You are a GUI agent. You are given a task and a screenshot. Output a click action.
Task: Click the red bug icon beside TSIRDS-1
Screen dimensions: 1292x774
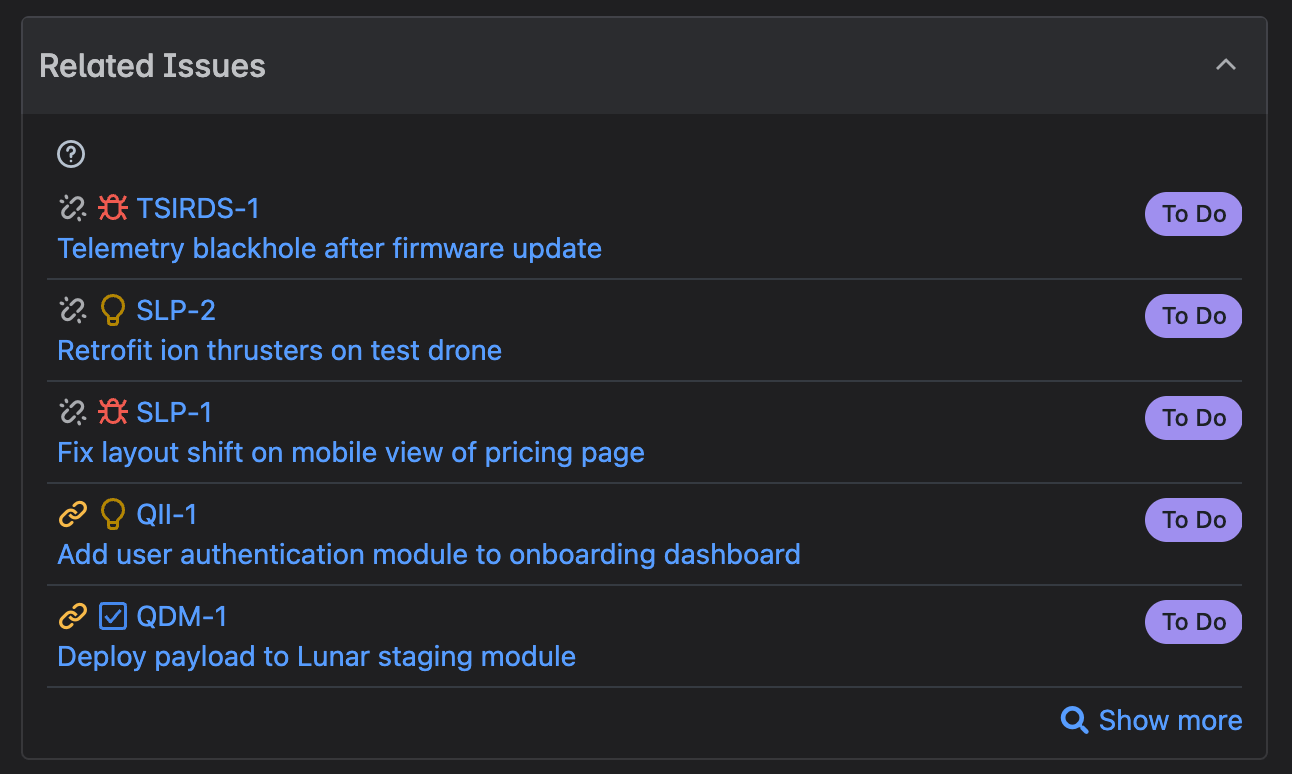pyautogui.click(x=113, y=208)
